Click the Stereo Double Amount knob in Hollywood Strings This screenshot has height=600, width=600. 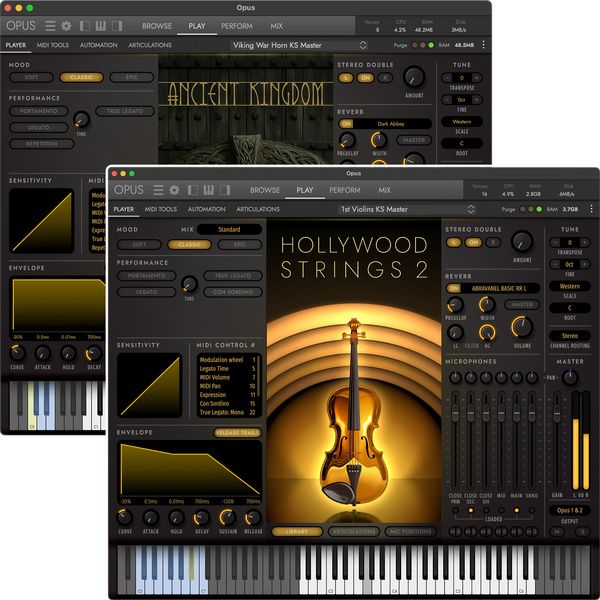click(522, 242)
